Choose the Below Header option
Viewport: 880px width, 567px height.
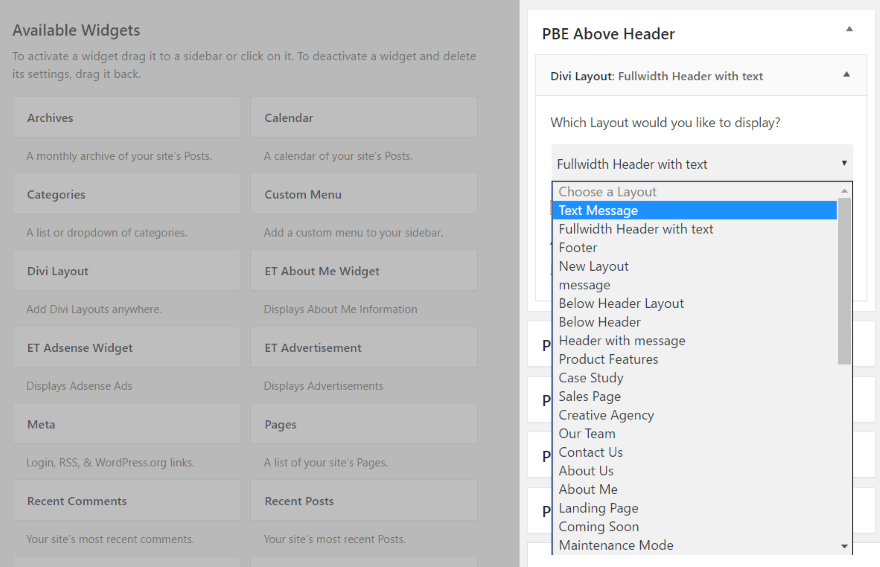click(x=695, y=322)
